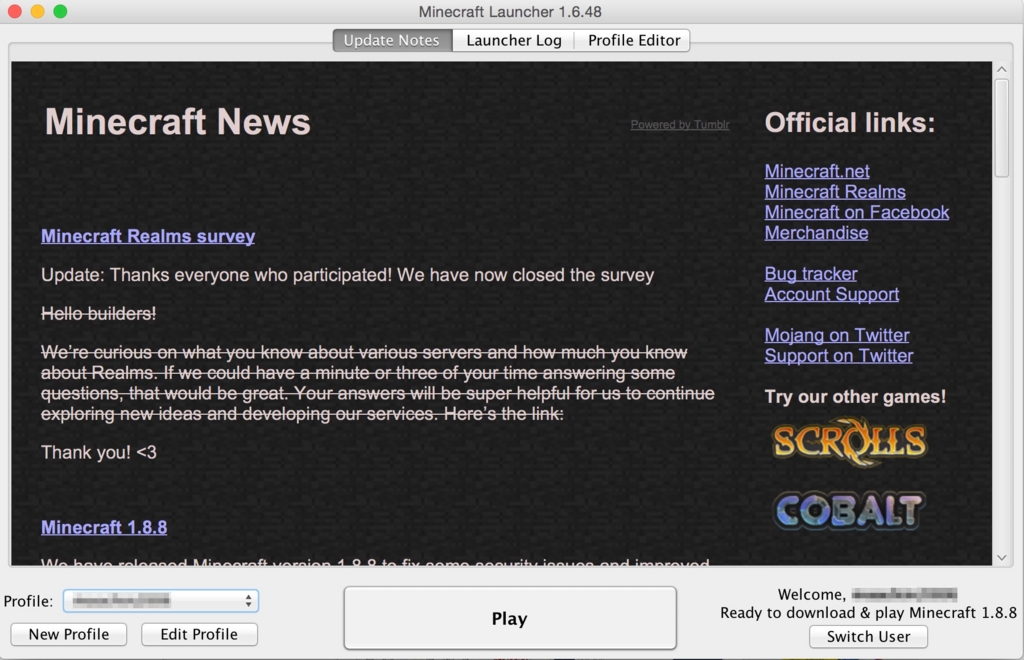Open the Profile dropdown selector

pos(161,601)
